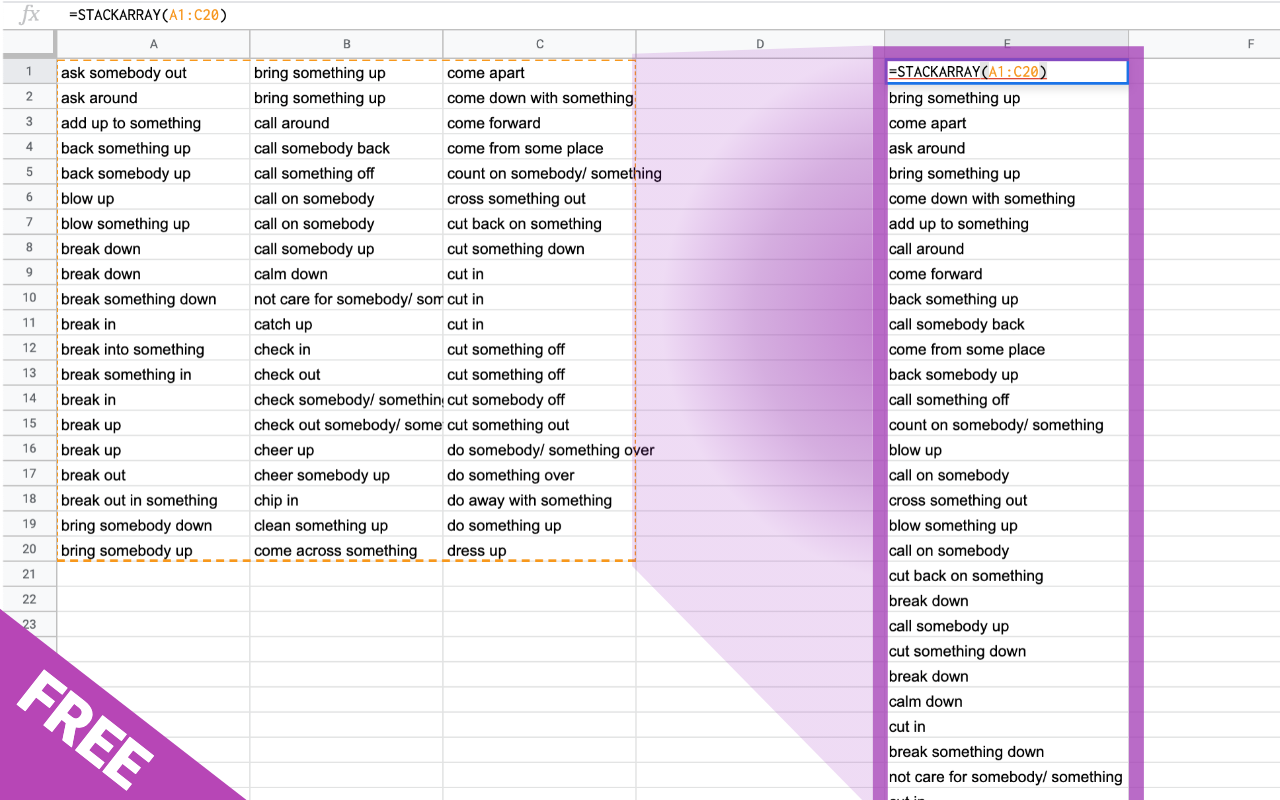
Task: Click 'blow something up' in column A
Action: coord(153,223)
